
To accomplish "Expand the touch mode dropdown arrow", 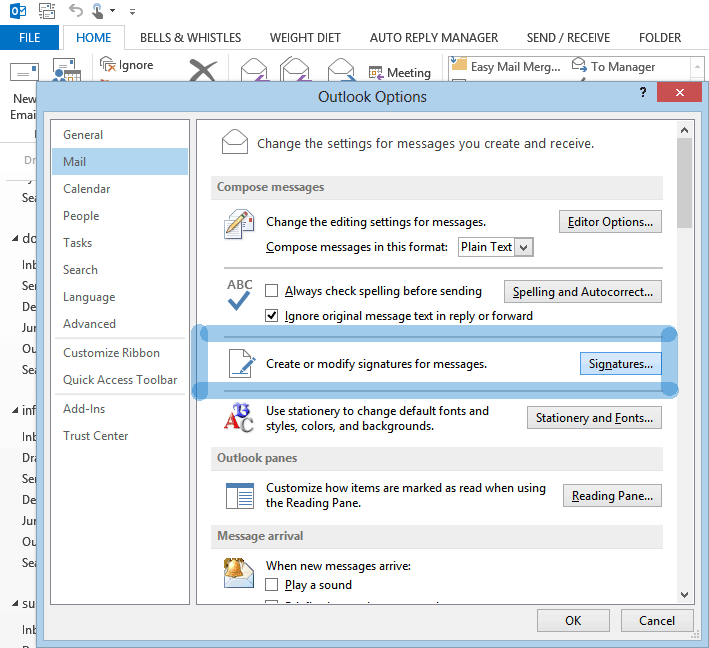I will 113,12.
